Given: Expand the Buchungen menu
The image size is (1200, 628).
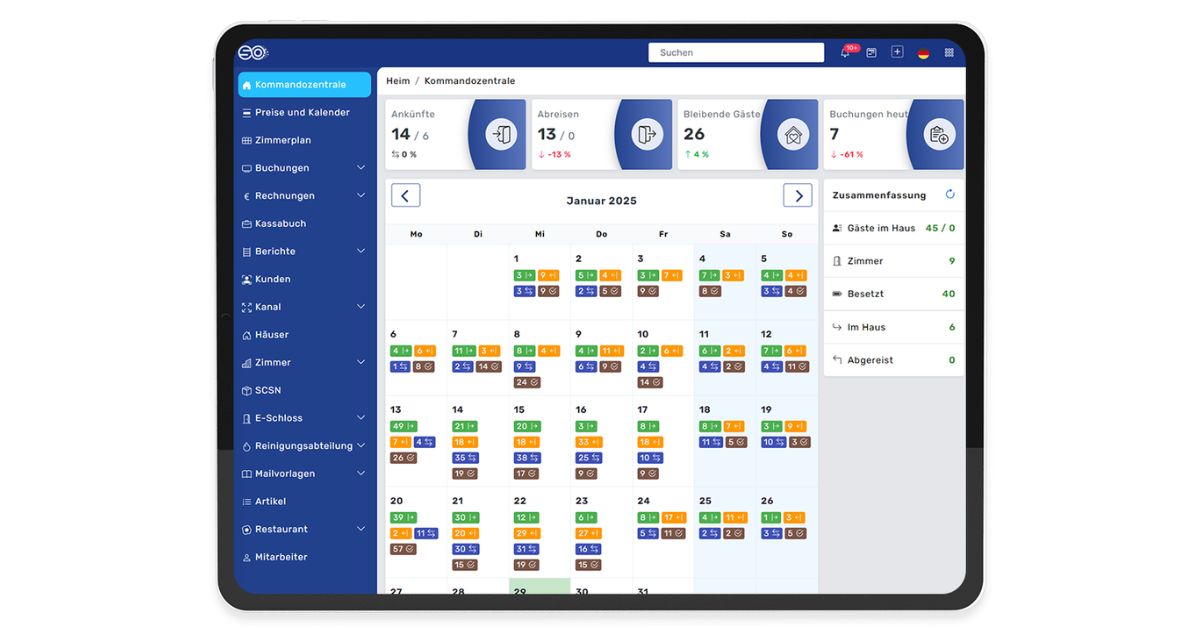Looking at the screenshot, I should (283, 167).
